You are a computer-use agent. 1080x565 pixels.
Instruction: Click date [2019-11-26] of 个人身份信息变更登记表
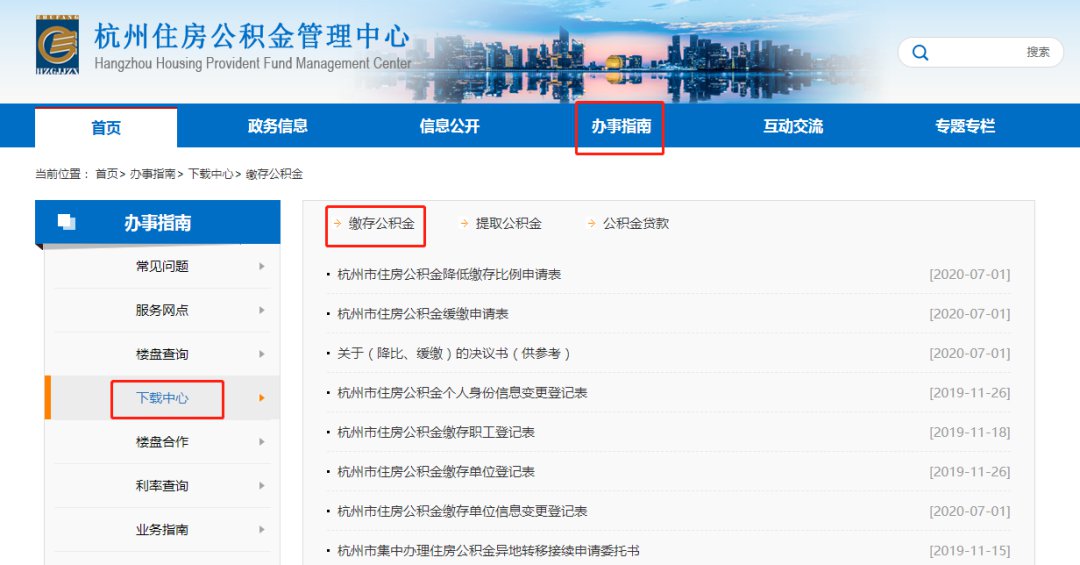[x=970, y=393]
